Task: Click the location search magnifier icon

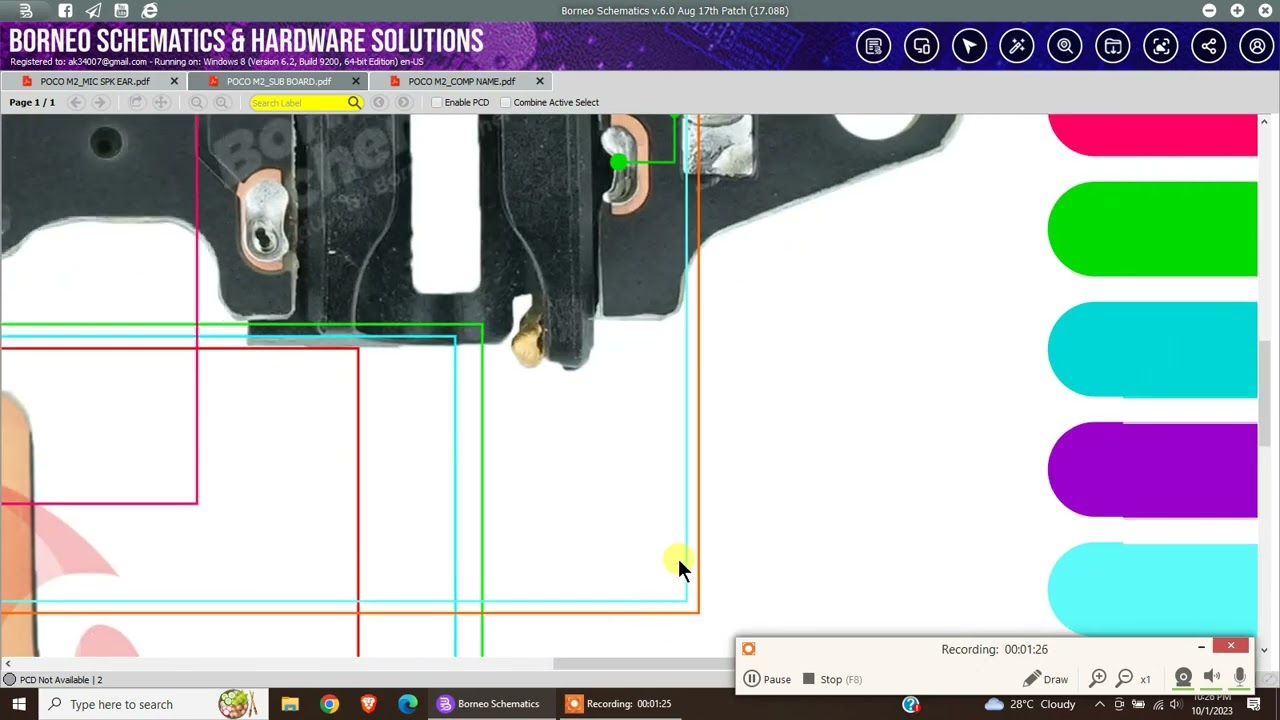Action: tap(1065, 46)
